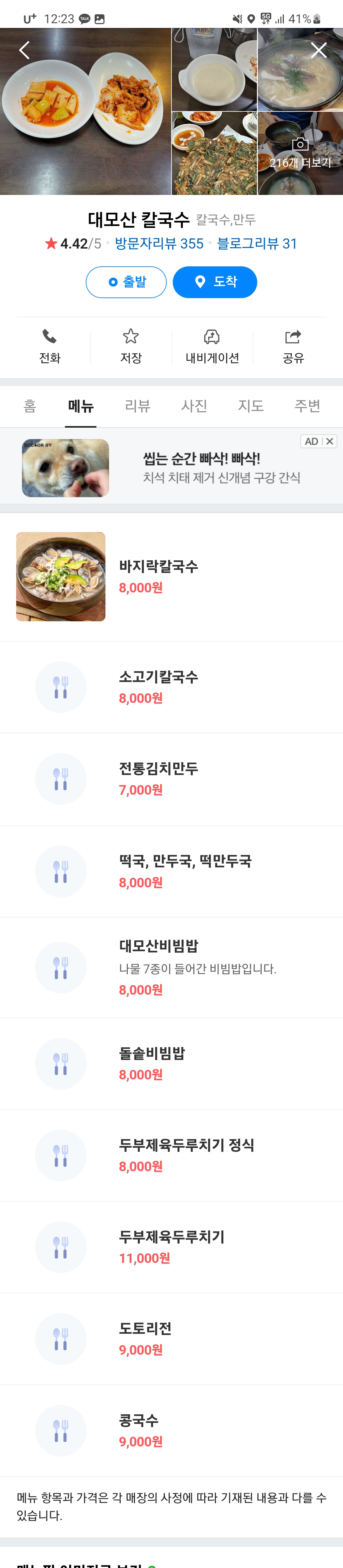
Task: Open the 주변 tab
Action: (307, 406)
